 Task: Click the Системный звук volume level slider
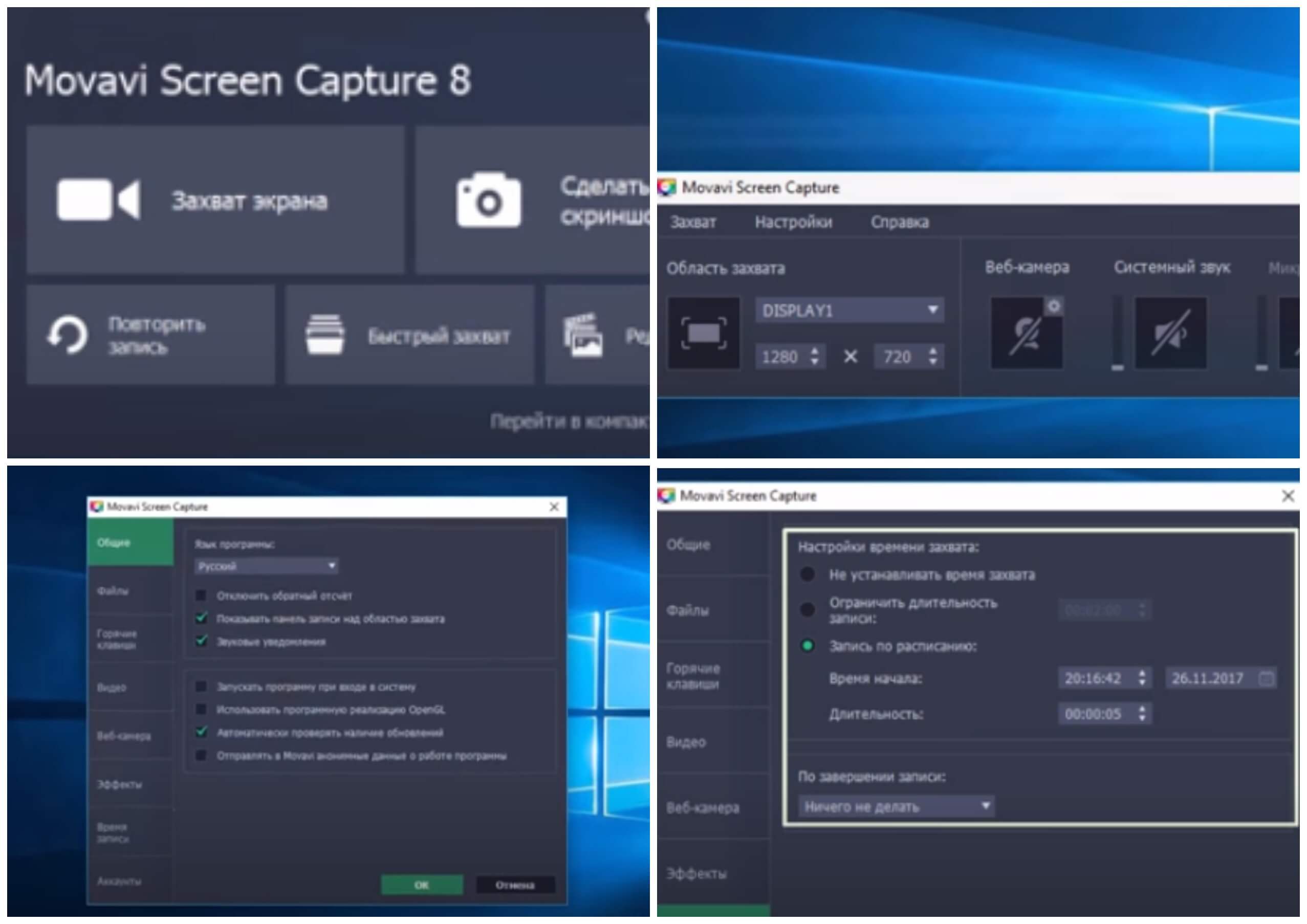point(1118,334)
